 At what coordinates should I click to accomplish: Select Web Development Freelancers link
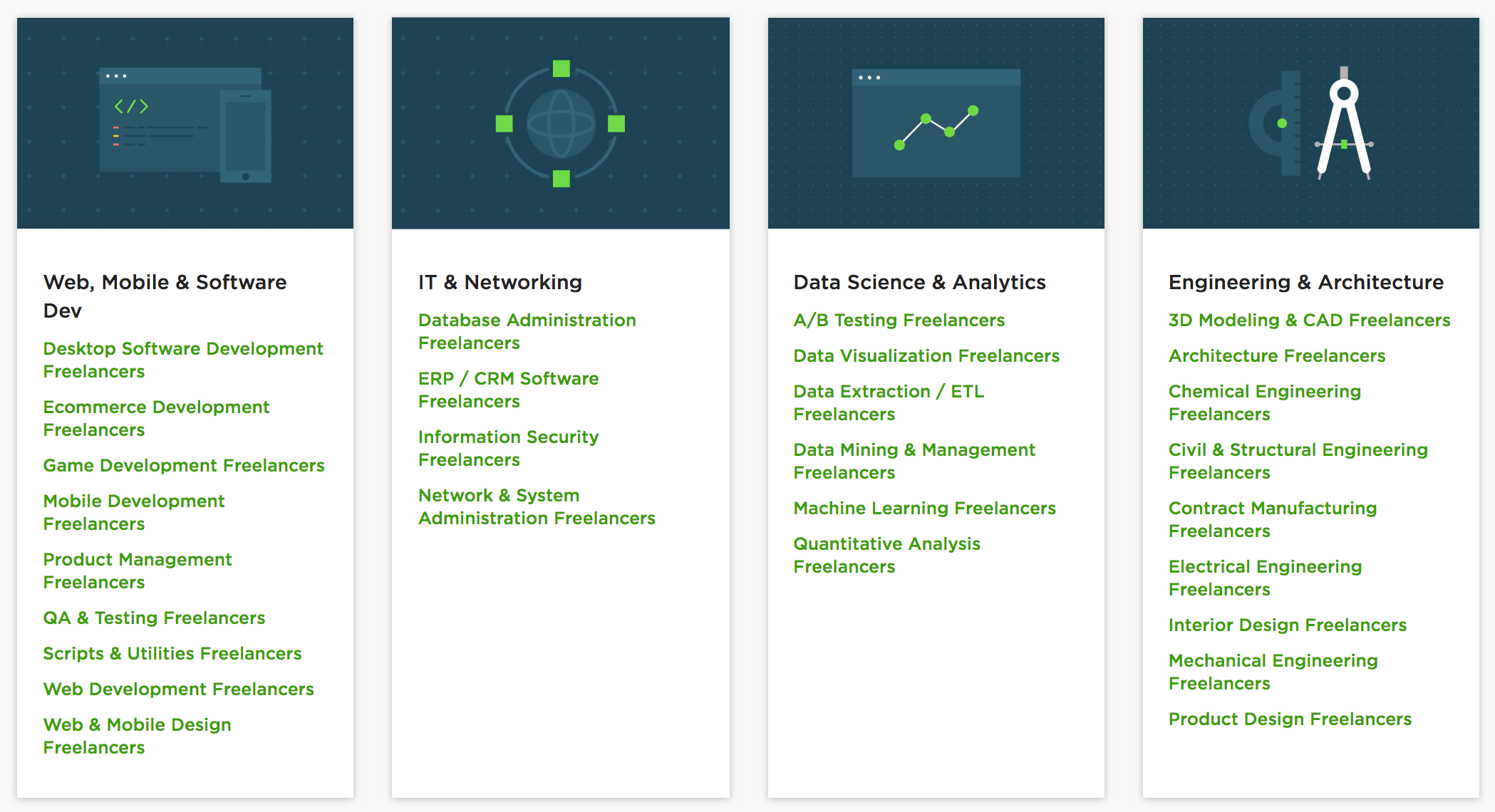pos(178,689)
